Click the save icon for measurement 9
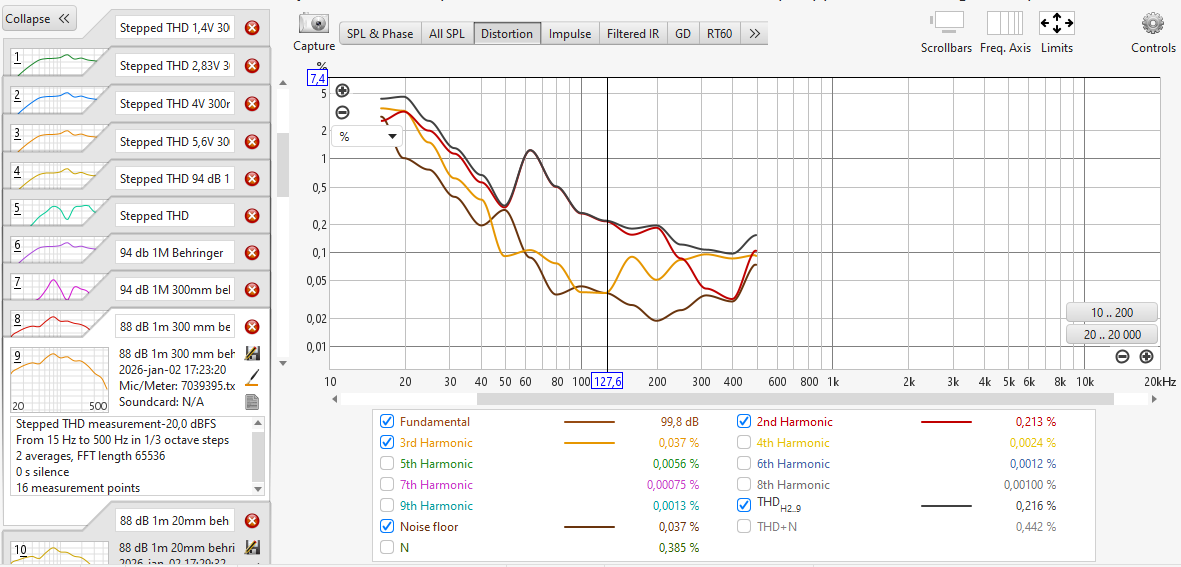This screenshot has height=567, width=1181. (x=252, y=354)
